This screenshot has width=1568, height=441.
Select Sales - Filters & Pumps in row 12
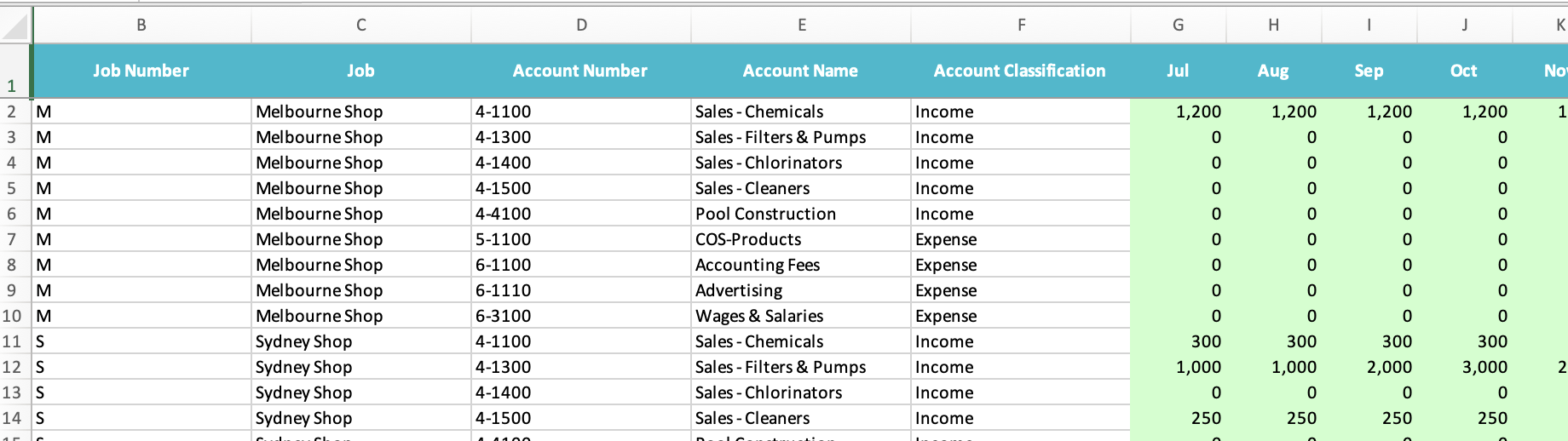(801, 367)
